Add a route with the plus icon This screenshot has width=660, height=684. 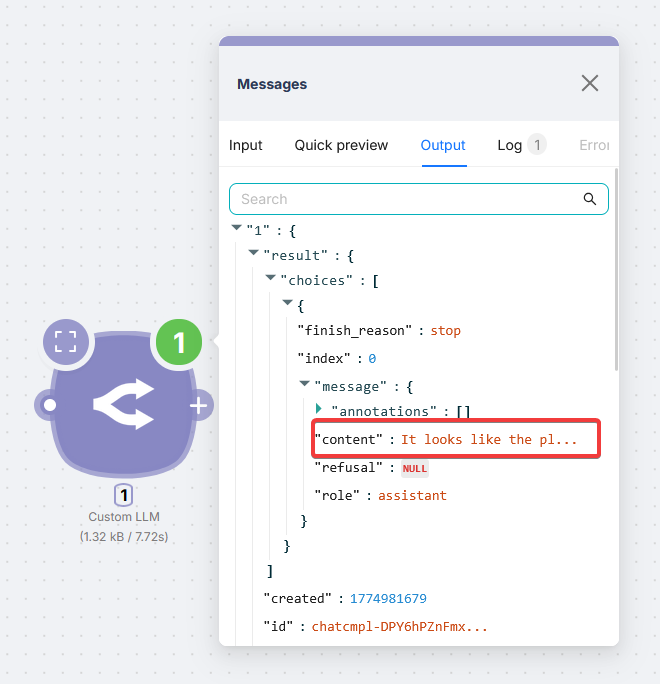(198, 405)
